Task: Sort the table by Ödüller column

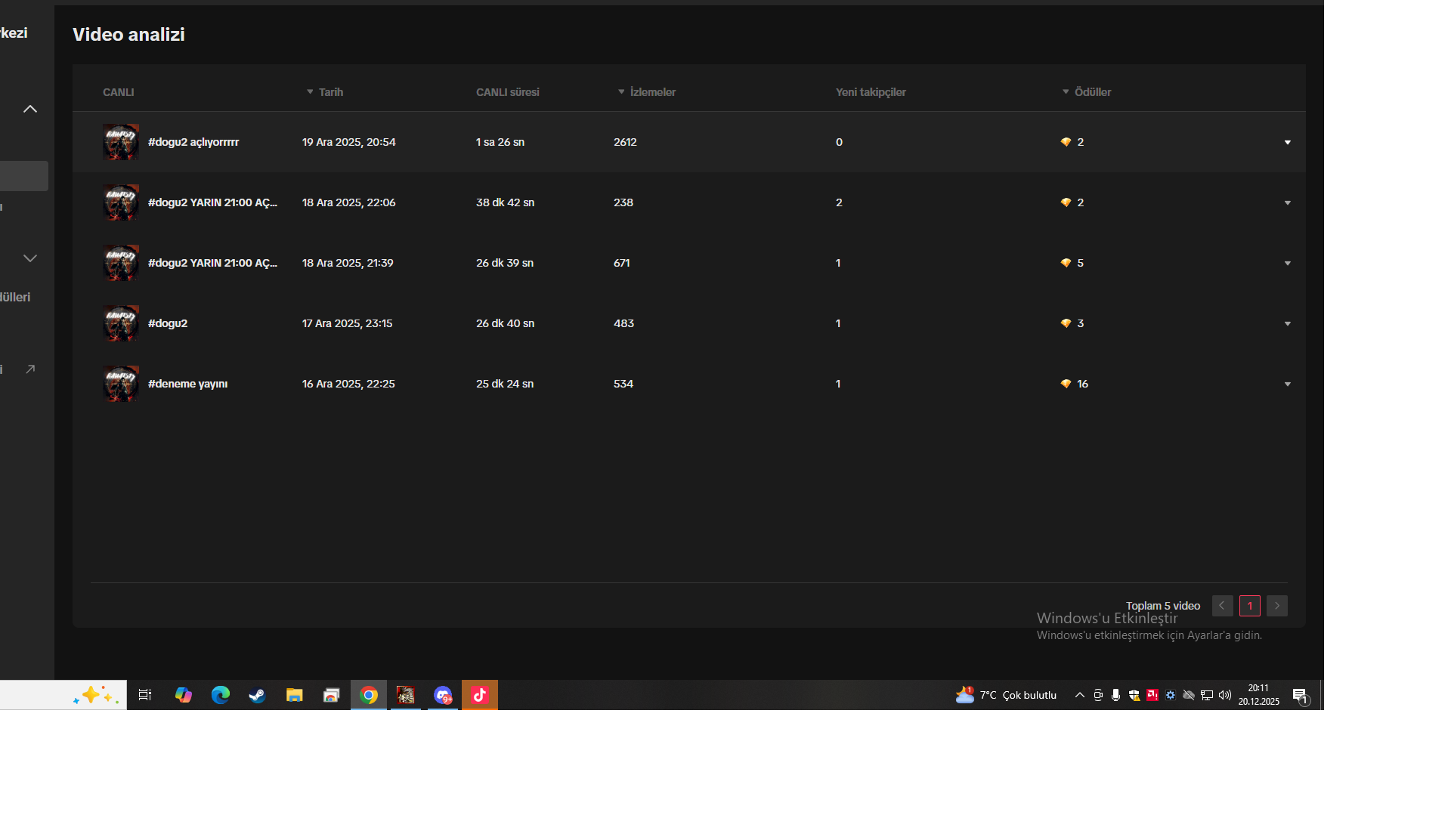Action: tap(1087, 92)
